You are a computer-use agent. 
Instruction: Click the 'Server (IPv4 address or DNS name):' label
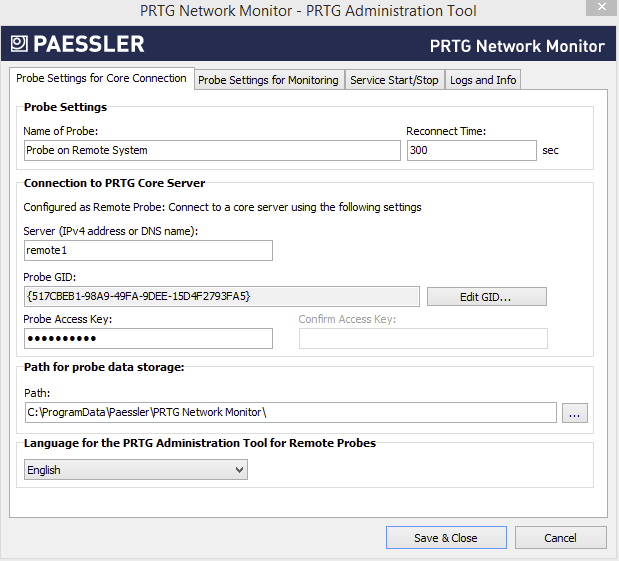(x=111, y=231)
